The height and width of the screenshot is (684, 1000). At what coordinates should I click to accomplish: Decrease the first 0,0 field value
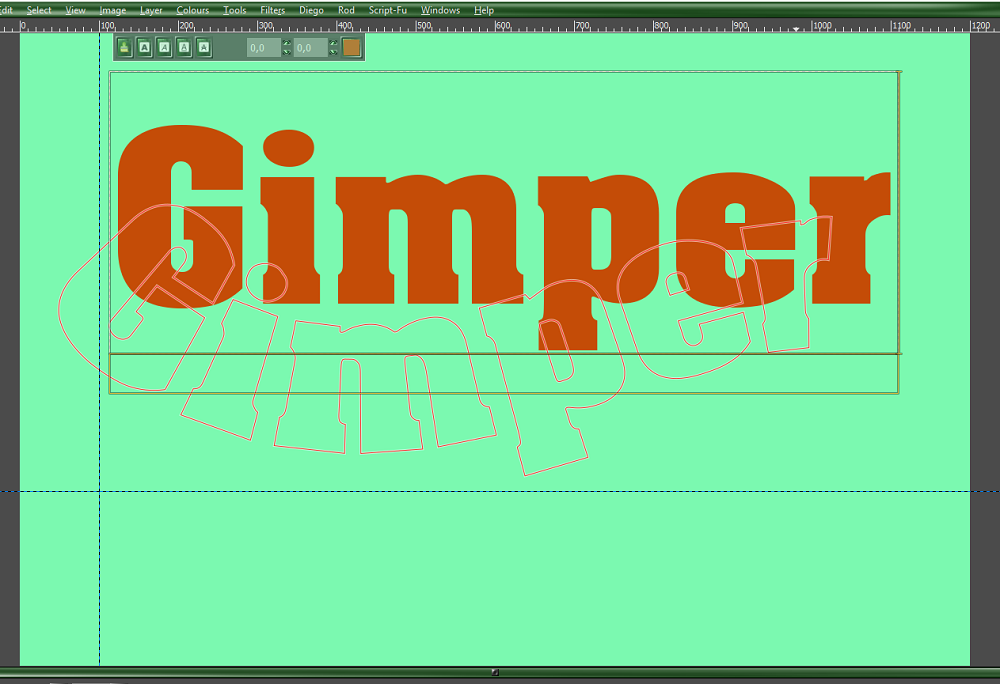point(287,52)
